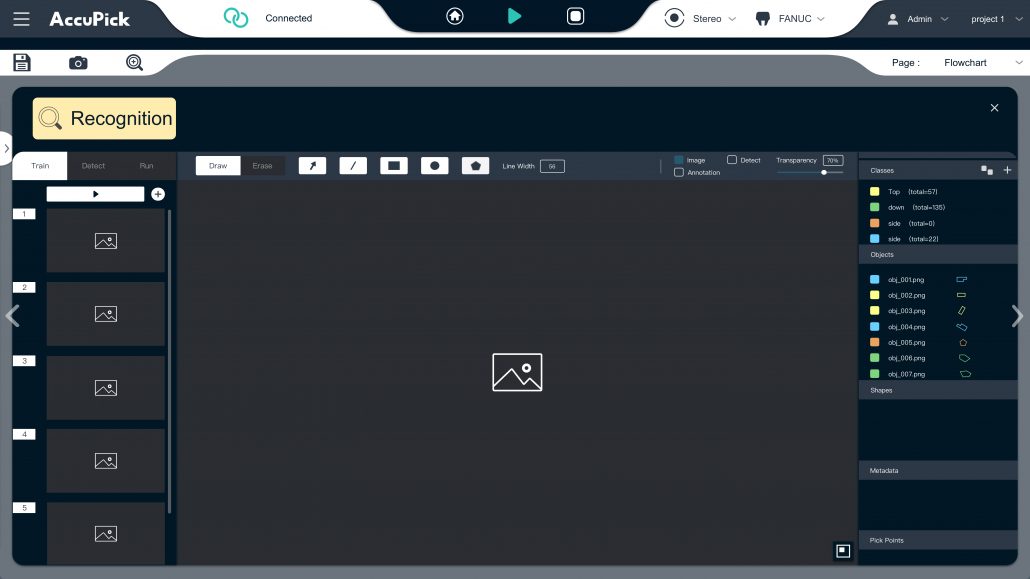Select image thumbnail number 2
The image size is (1030, 579).
[x=105, y=314]
